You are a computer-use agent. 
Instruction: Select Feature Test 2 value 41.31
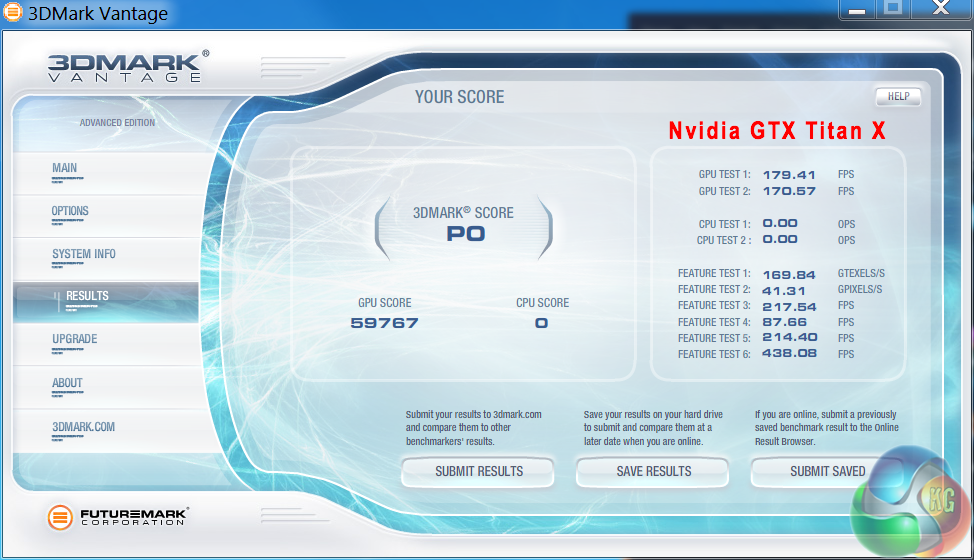[x=784, y=291]
